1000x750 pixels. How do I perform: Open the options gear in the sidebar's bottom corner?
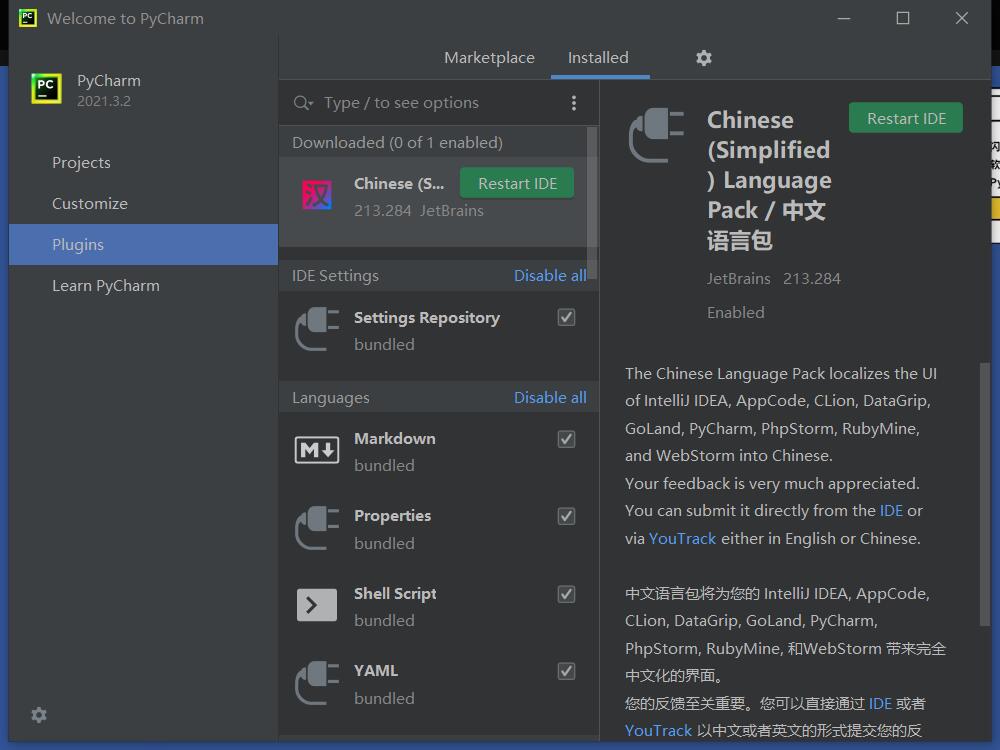click(39, 715)
